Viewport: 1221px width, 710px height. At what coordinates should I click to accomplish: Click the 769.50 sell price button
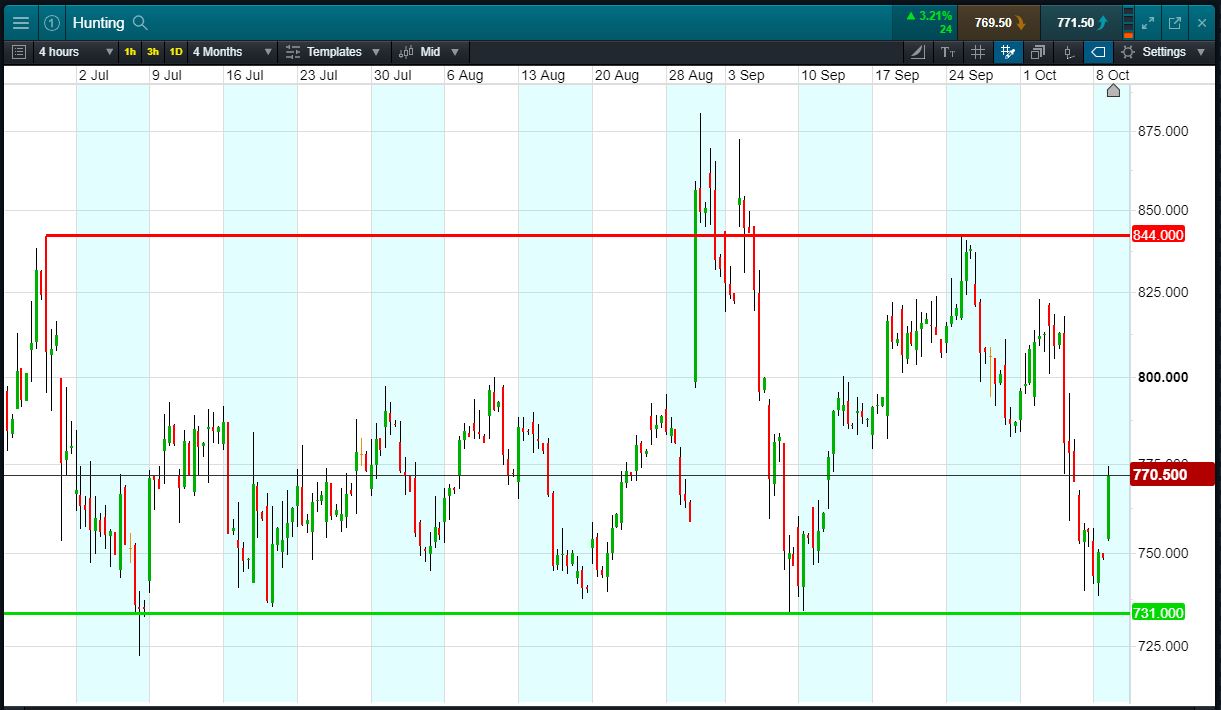(x=998, y=22)
